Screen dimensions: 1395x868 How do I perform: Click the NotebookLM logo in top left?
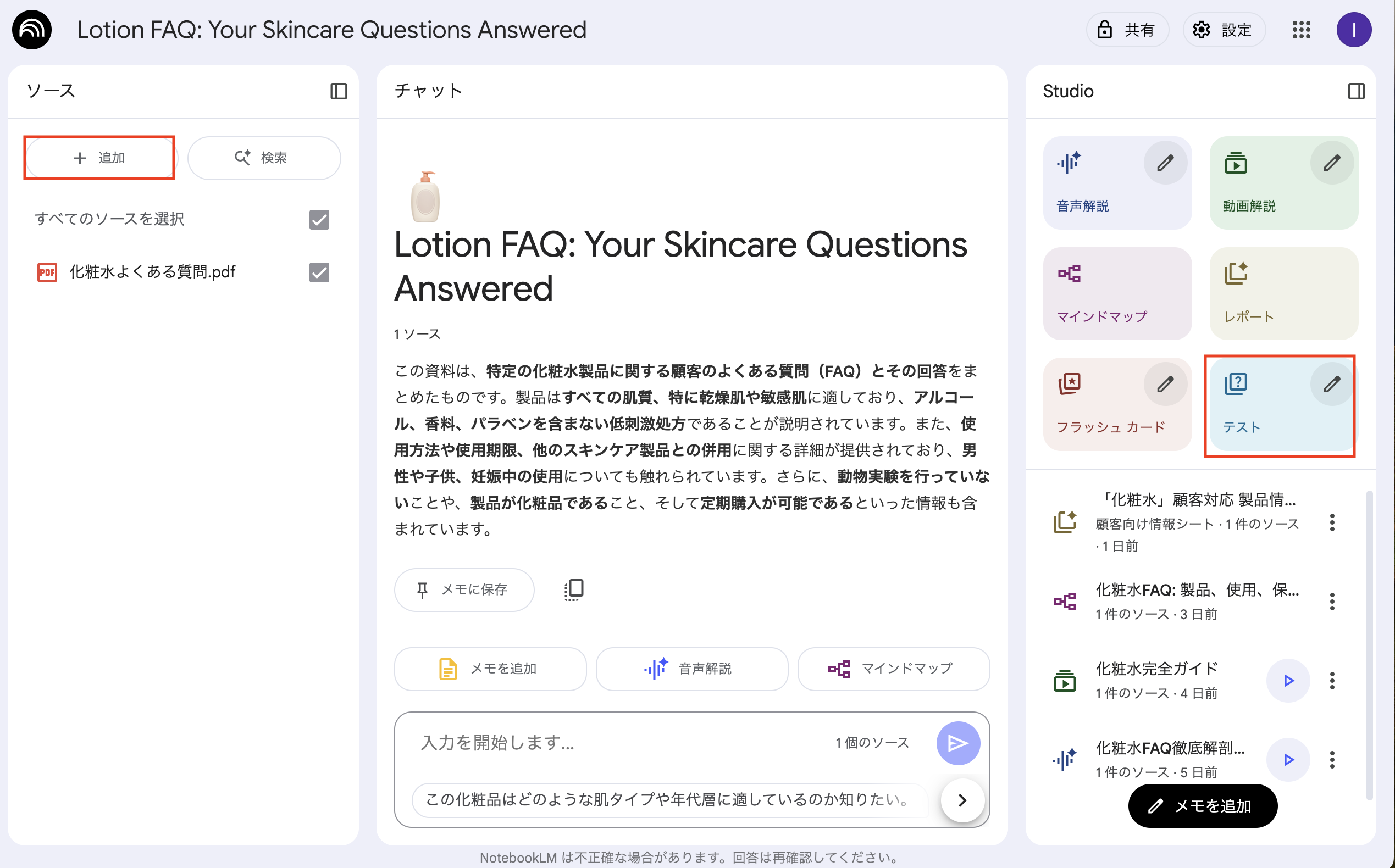click(x=31, y=30)
